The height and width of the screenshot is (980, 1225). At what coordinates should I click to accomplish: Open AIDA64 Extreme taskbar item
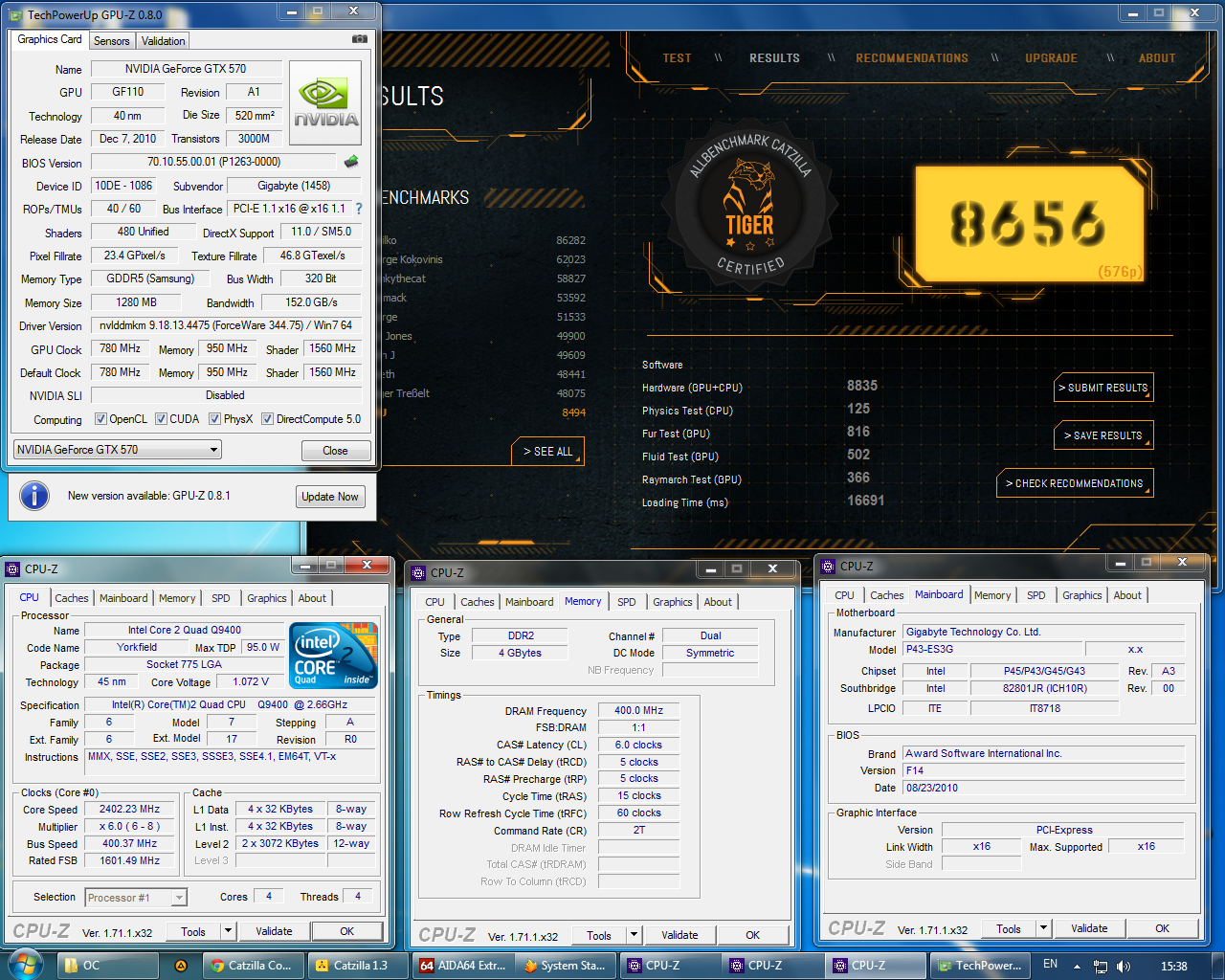tap(462, 966)
